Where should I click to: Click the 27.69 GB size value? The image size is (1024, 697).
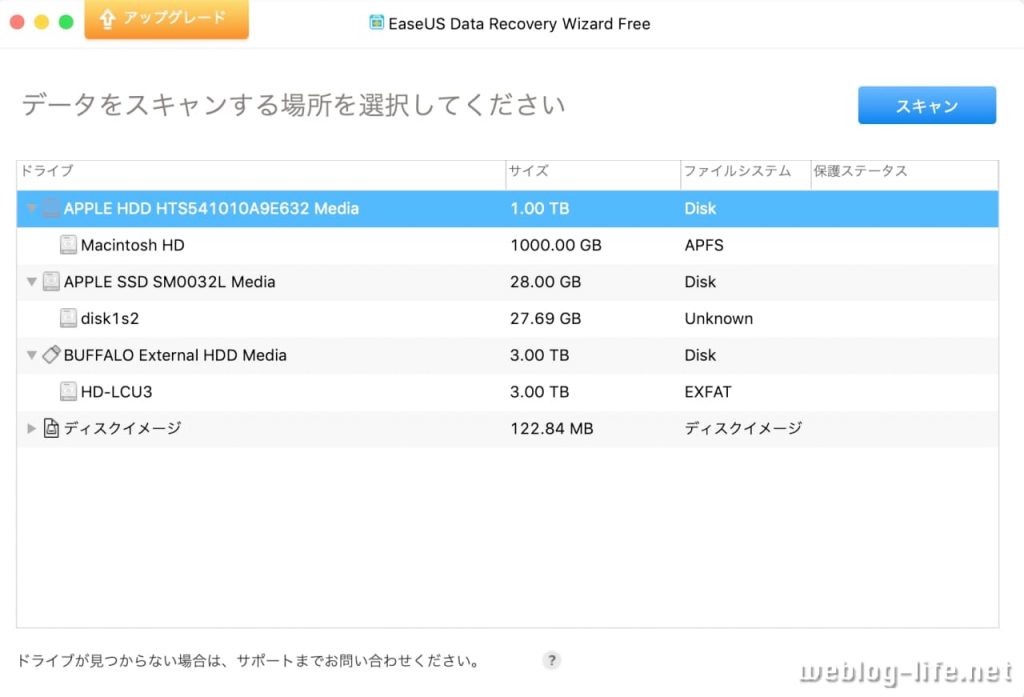[x=545, y=318]
